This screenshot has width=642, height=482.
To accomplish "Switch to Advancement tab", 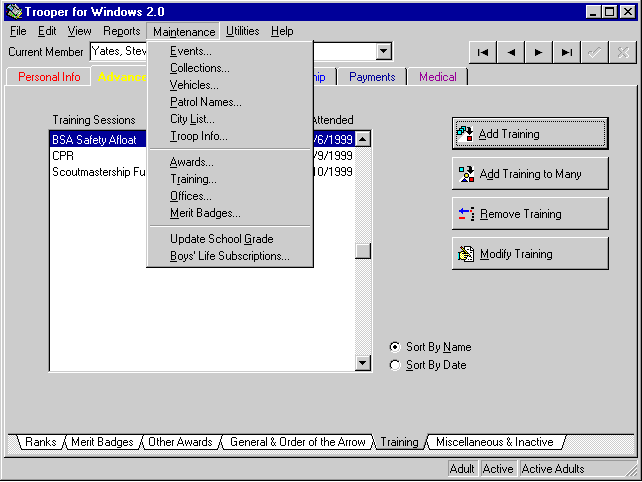I will point(121,77).
